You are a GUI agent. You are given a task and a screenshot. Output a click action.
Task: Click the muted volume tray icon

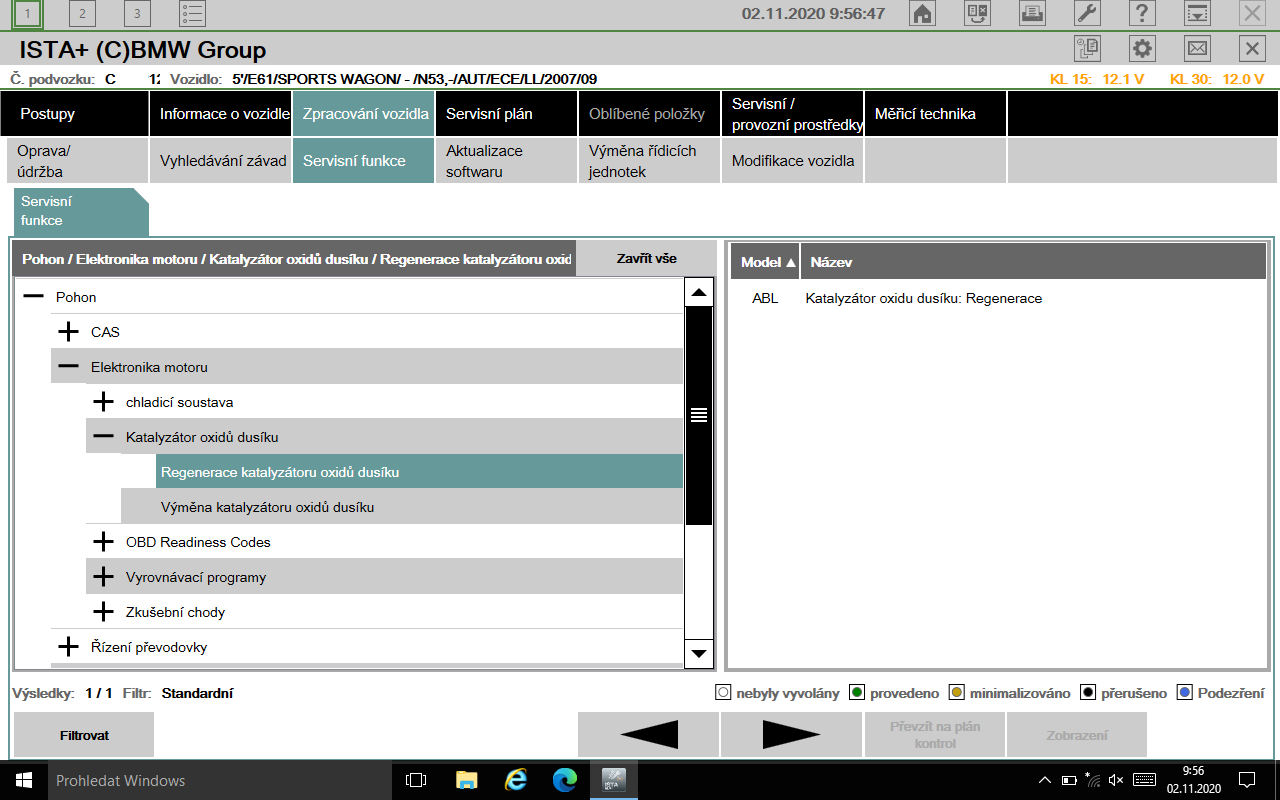tap(1117, 780)
